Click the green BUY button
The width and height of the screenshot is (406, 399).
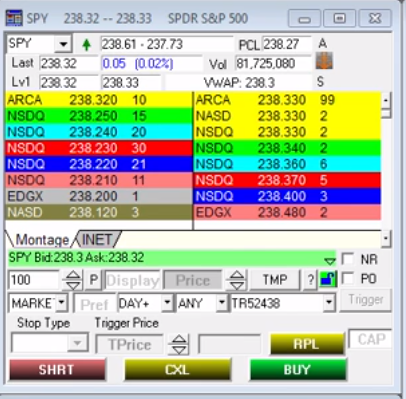pos(298,369)
